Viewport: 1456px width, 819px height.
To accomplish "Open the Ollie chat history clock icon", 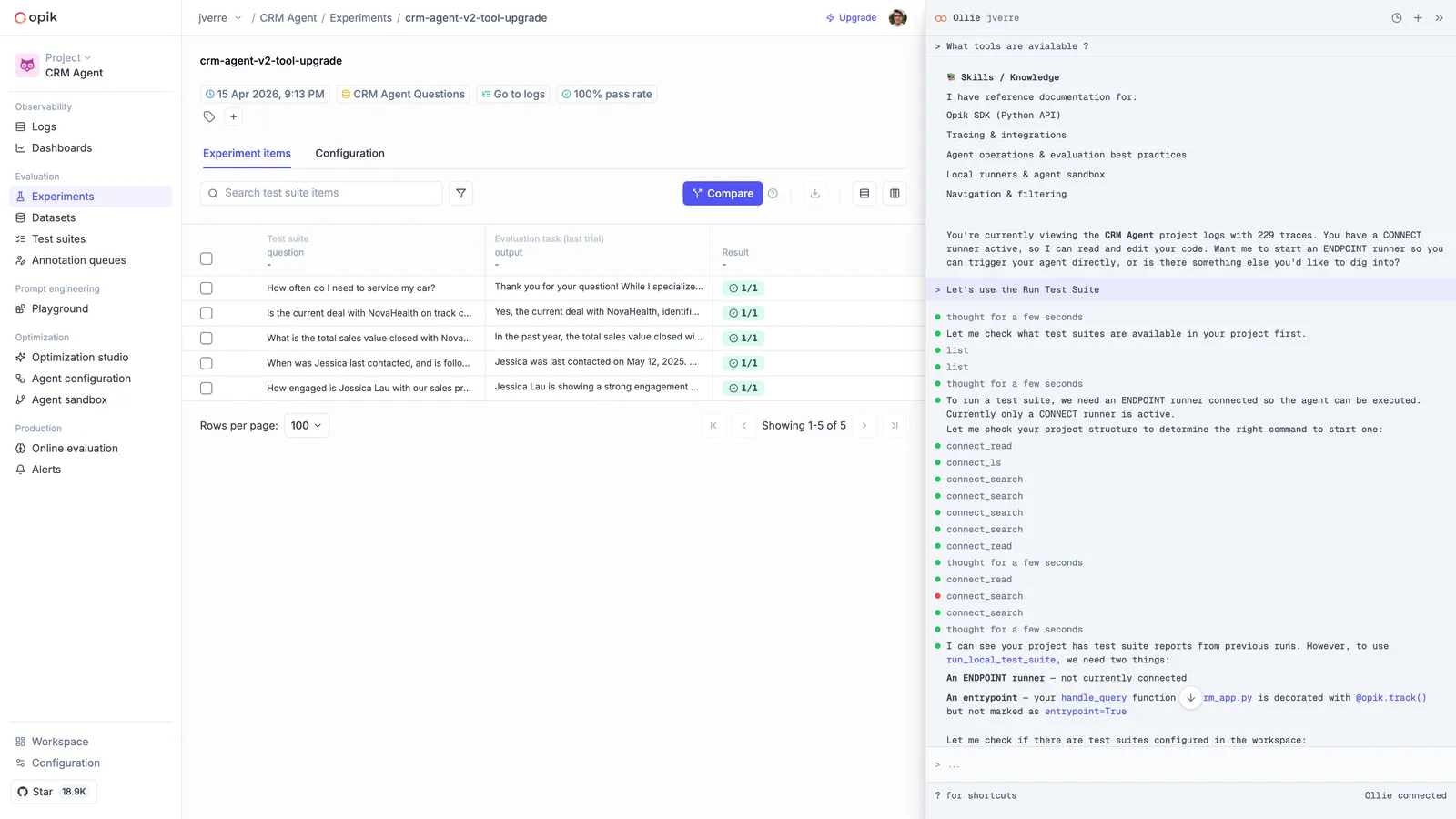I will (1397, 18).
